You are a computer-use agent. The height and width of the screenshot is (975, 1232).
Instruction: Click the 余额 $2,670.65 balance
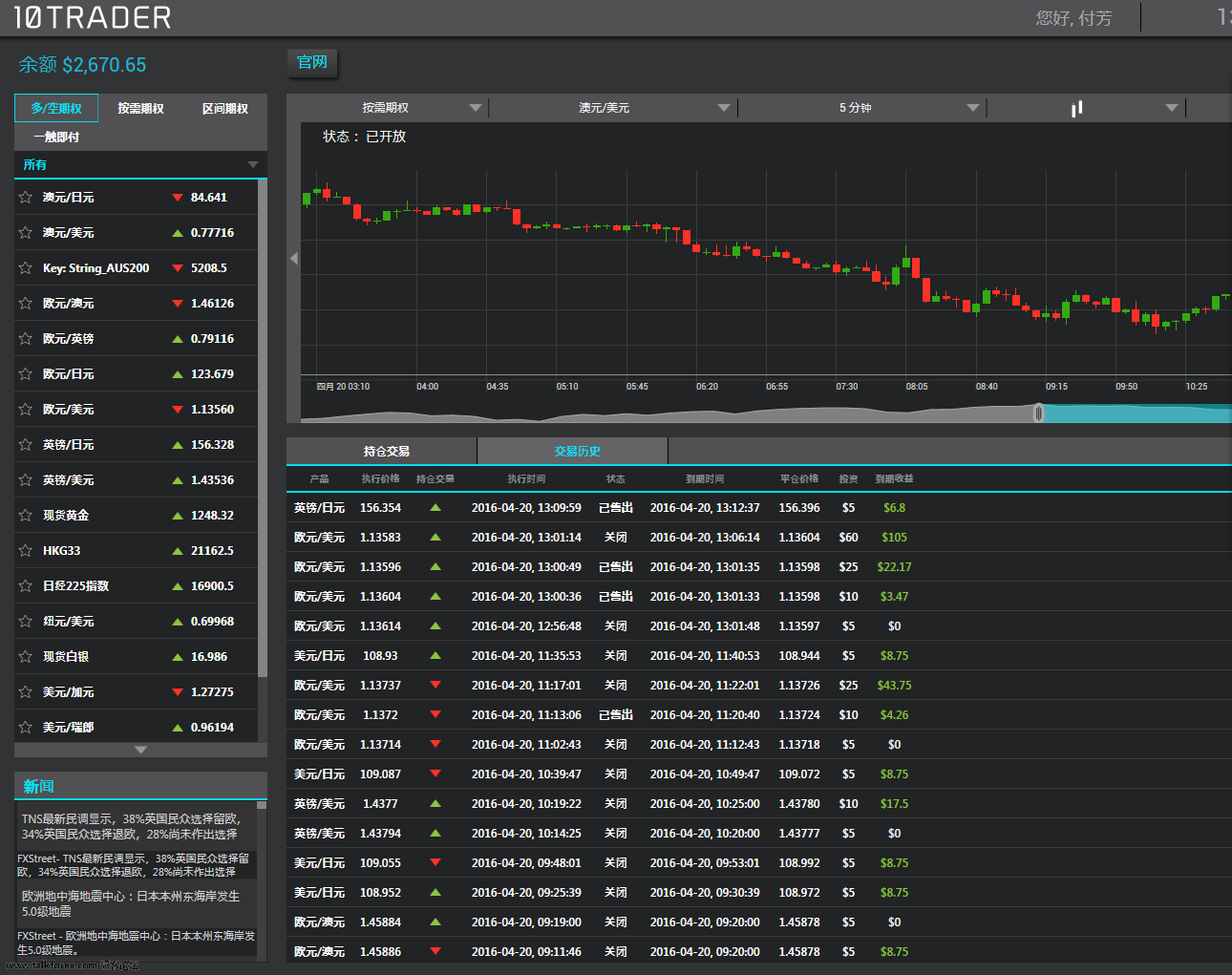(x=82, y=65)
